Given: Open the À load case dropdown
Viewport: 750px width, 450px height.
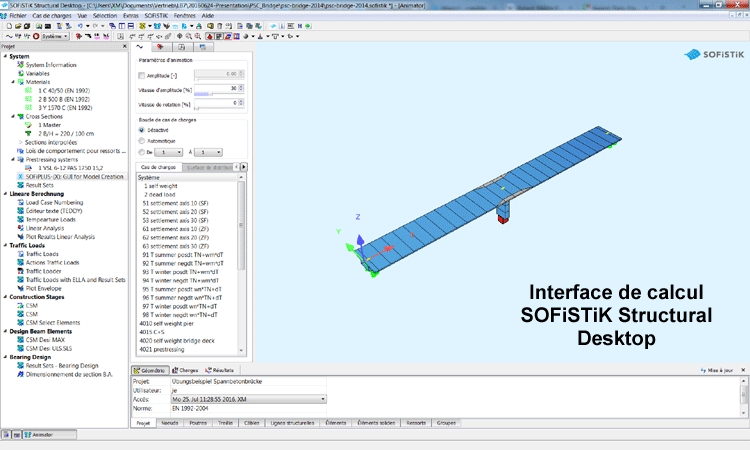Looking at the screenshot, I should coord(208,152).
